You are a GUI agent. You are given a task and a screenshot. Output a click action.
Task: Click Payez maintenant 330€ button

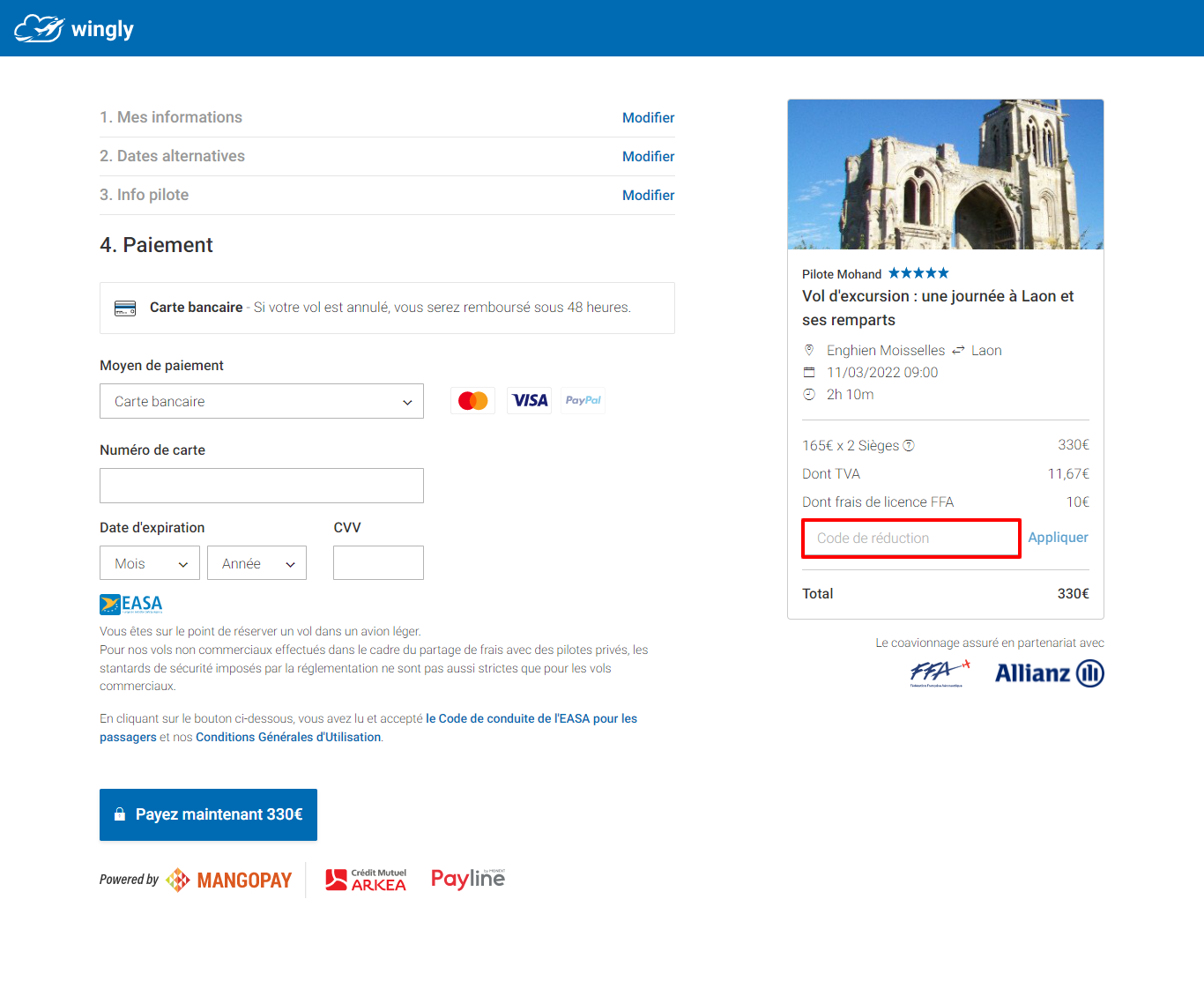click(208, 814)
